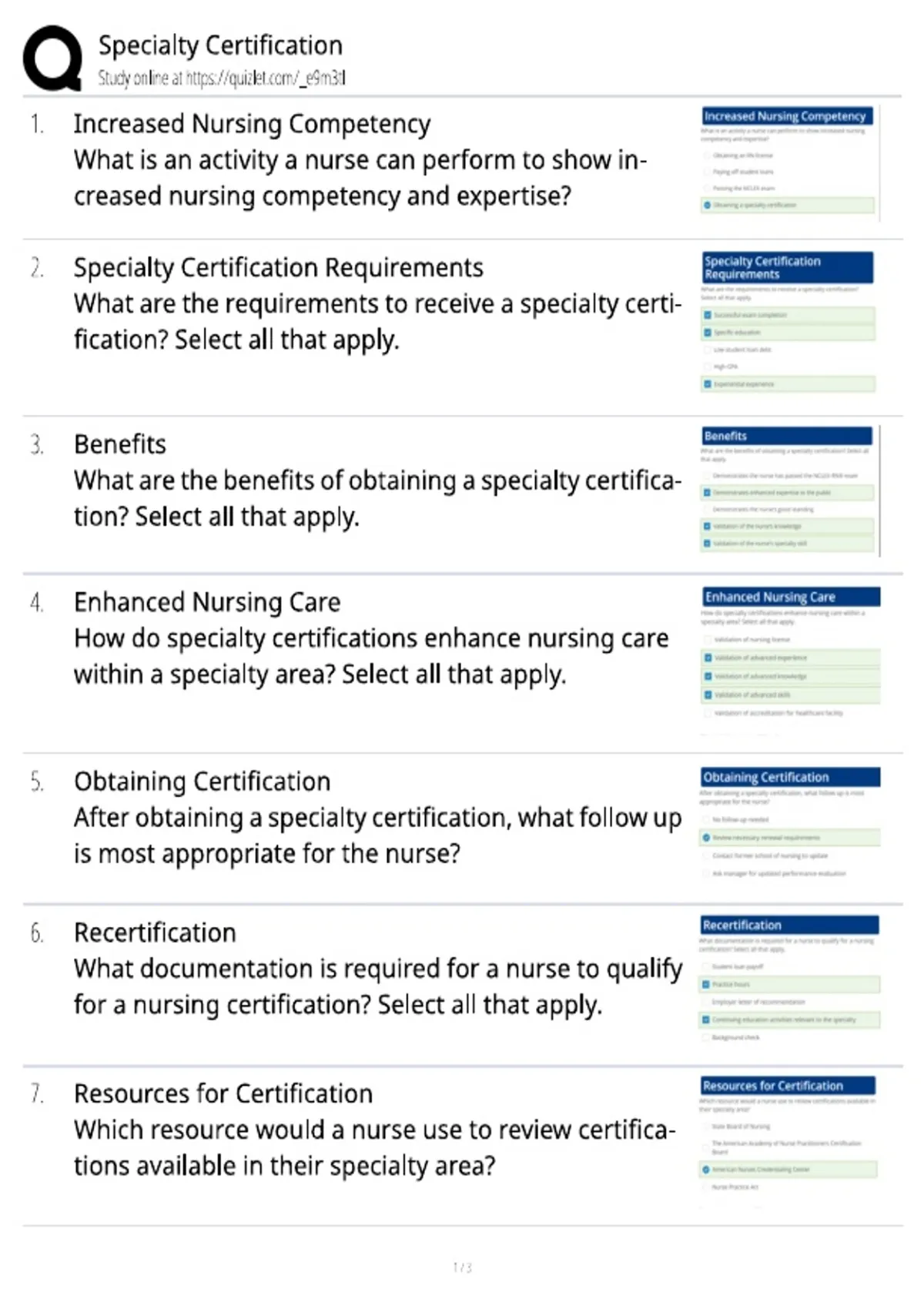Open the Increased Nursing Competency thumbnail header
924x1309 pixels.
tap(787, 116)
